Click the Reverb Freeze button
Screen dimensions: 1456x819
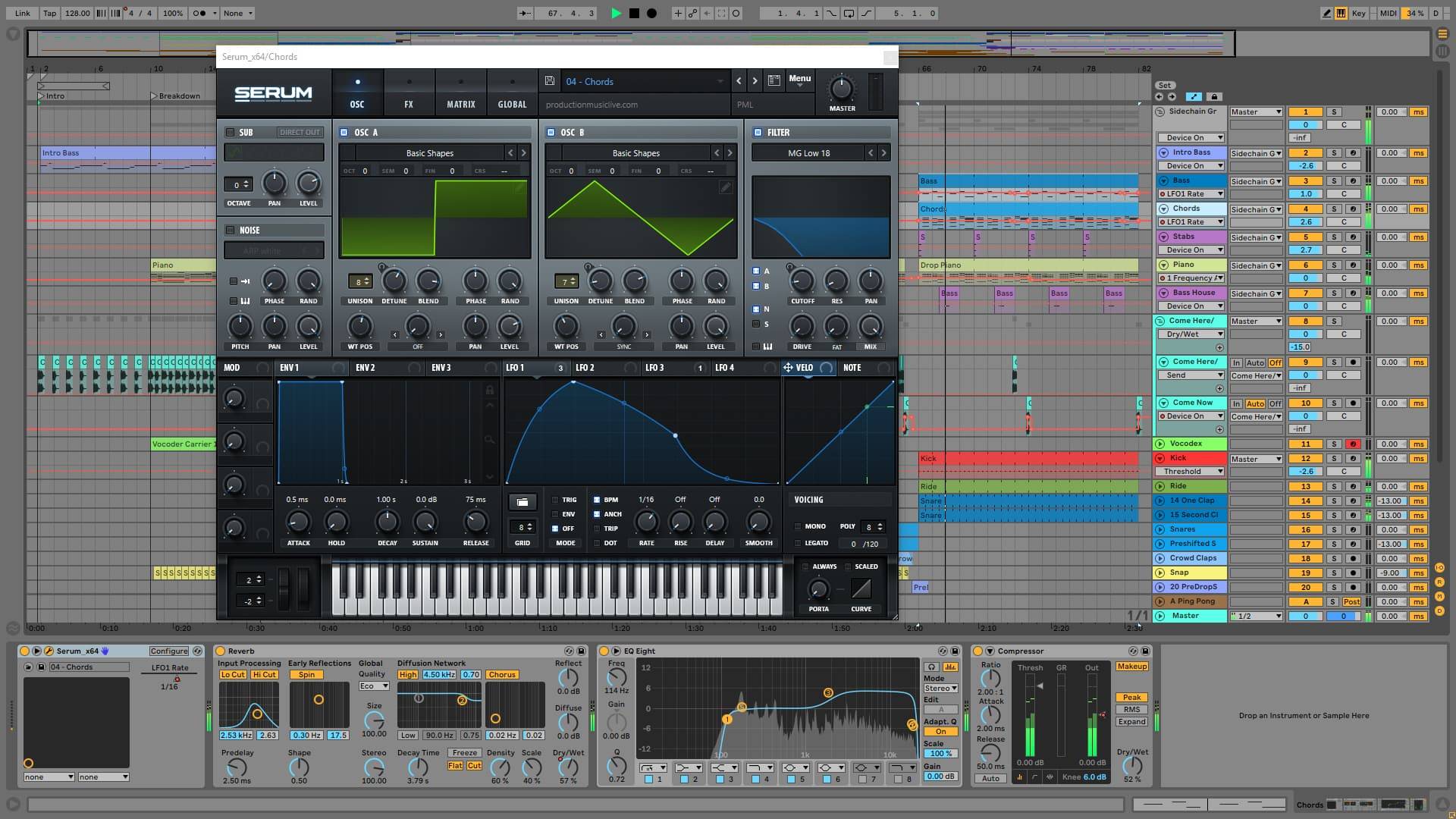click(x=464, y=753)
